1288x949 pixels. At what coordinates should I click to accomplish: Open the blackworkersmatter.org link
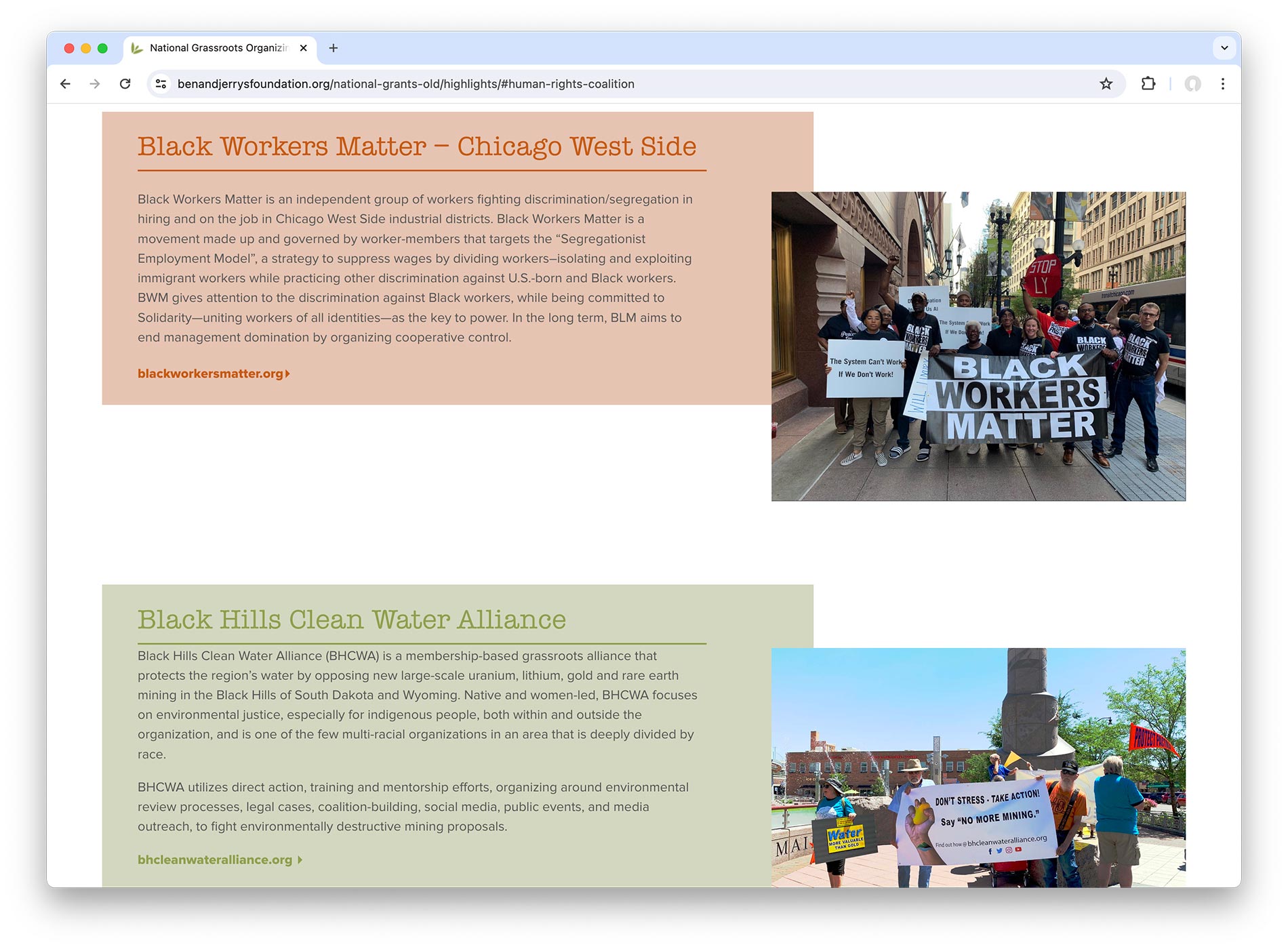tap(214, 373)
